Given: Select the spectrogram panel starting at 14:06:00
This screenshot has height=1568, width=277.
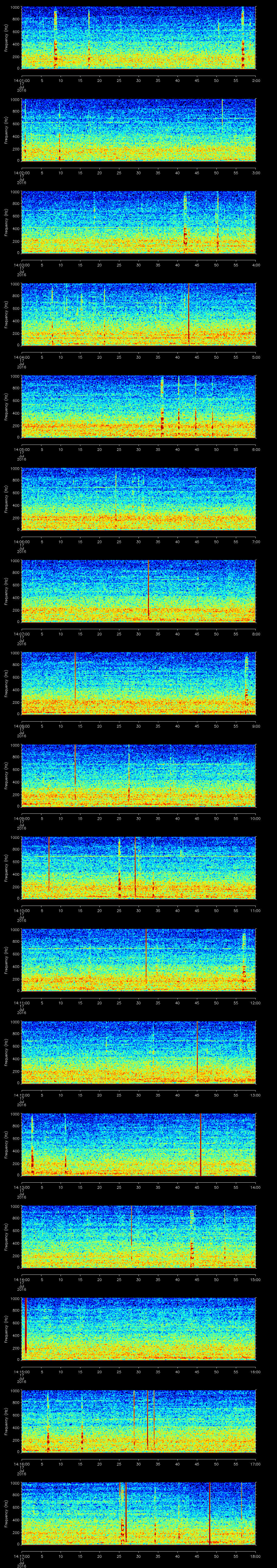Looking at the screenshot, I should tap(138, 499).
